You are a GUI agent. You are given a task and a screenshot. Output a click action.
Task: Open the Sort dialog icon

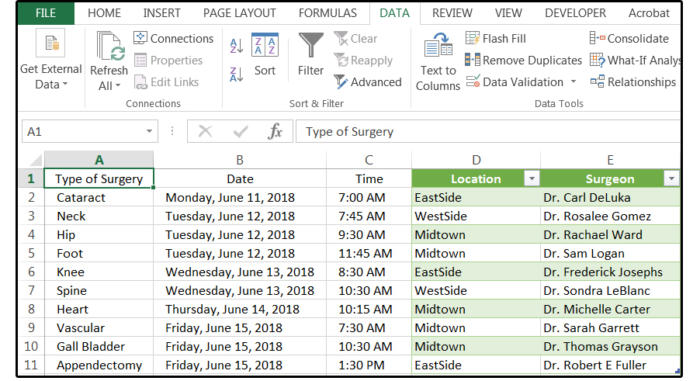click(265, 45)
